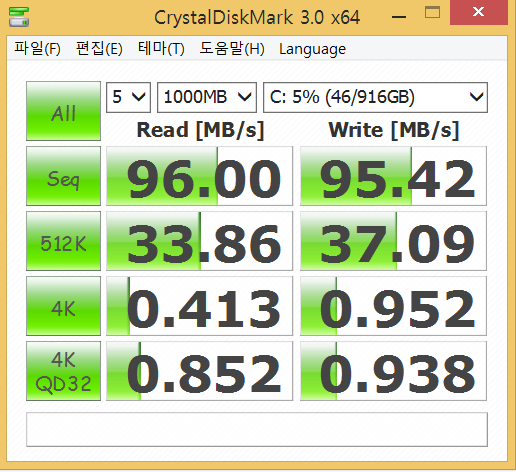Open the 1000MB test size dropdown
The width and height of the screenshot is (516, 472).
pyautogui.click(x=207, y=97)
